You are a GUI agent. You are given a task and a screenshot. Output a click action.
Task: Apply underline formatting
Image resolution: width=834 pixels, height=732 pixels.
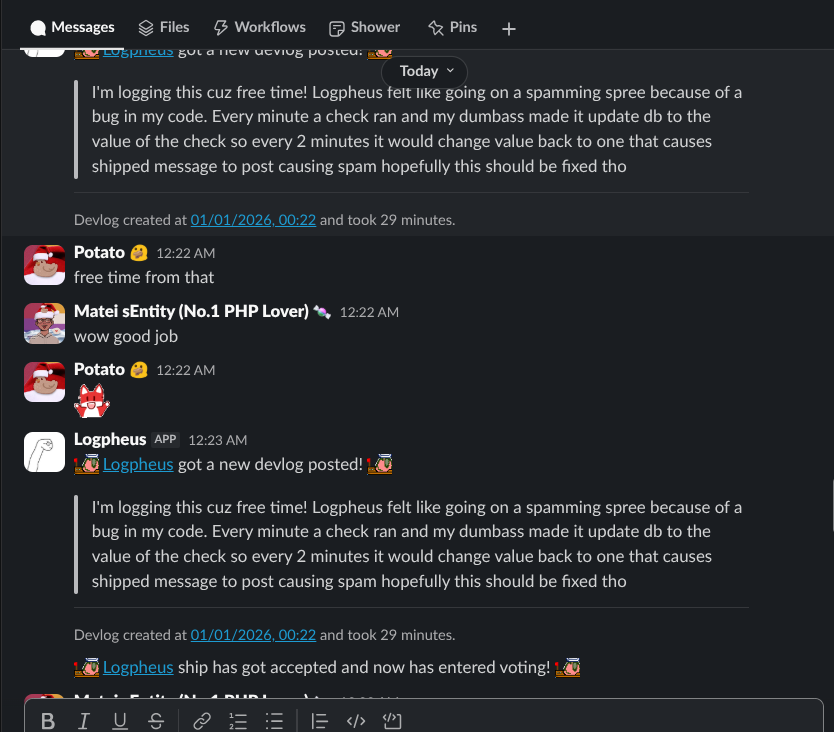[120, 721]
